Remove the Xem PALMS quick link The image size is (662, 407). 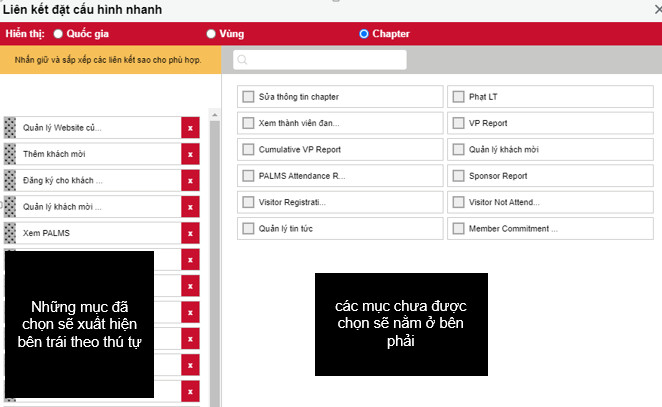[190, 233]
